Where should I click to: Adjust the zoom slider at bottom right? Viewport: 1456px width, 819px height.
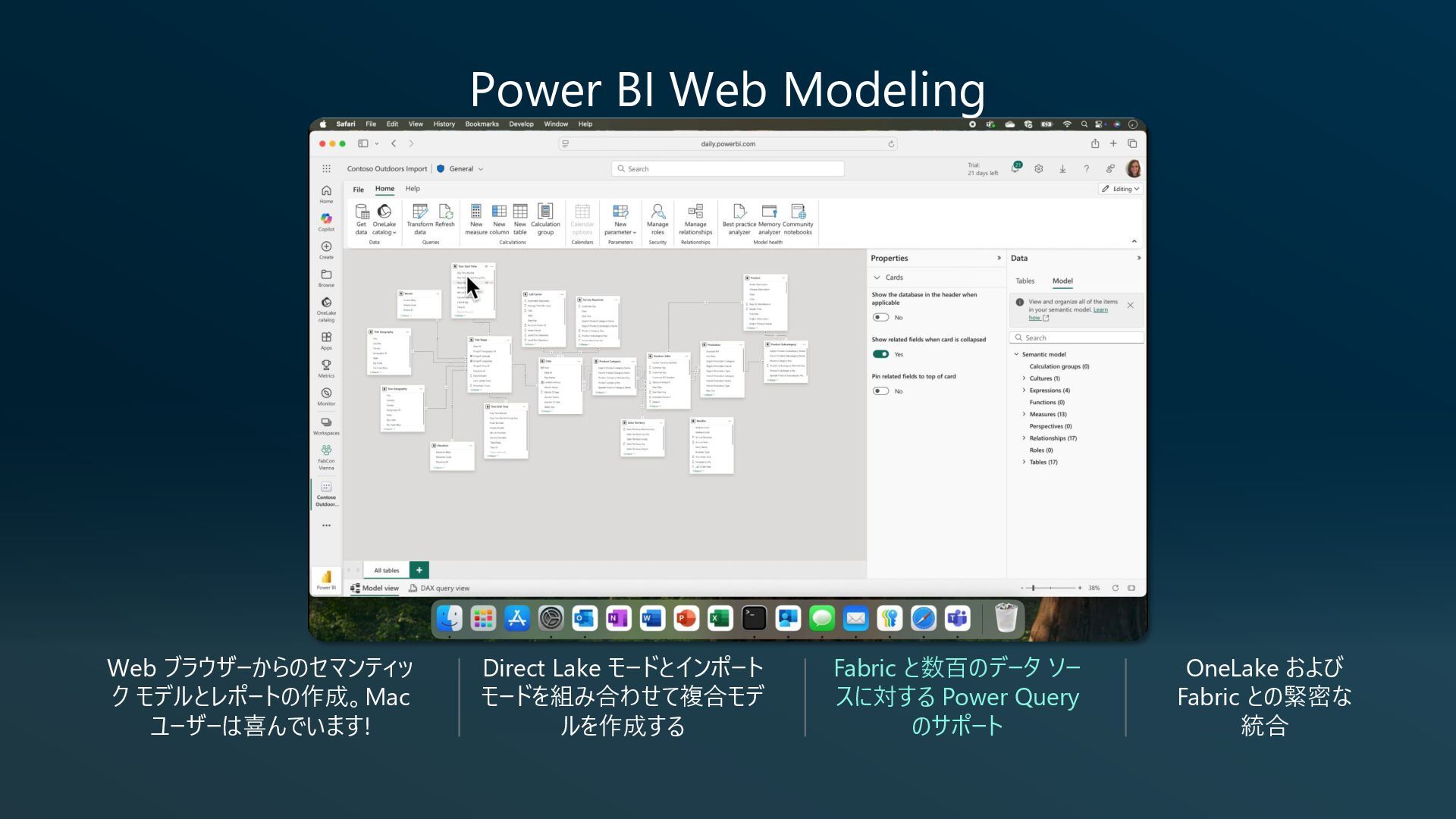[1034, 588]
